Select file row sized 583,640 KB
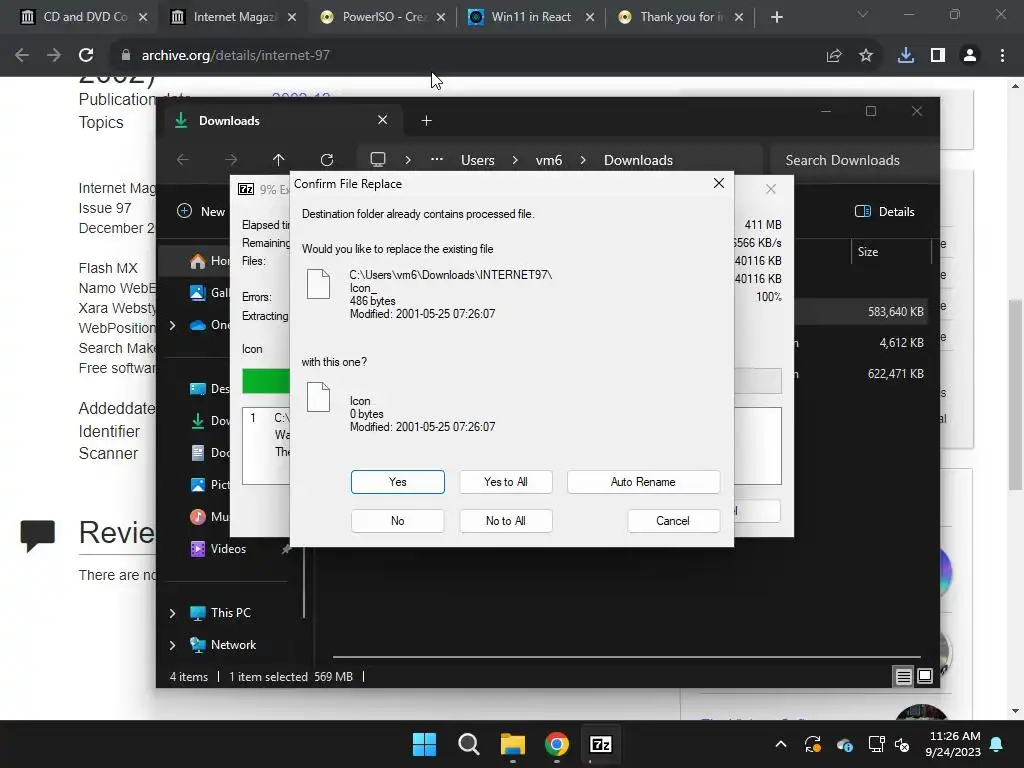This screenshot has width=1024, height=768. click(861, 312)
